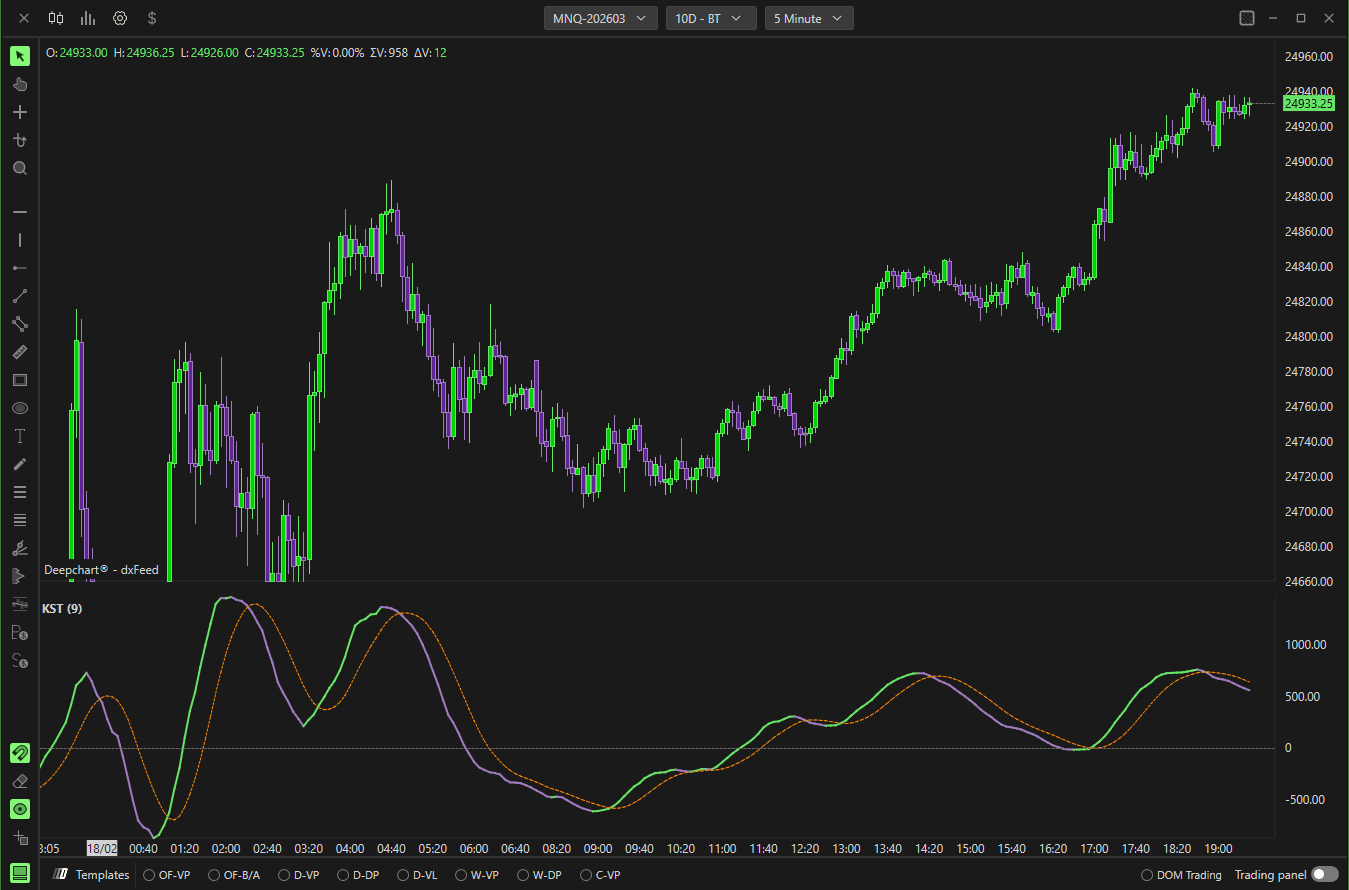Screen dimensions: 1349x890
Task: Activate the crosshair cursor tool
Action: [20, 112]
